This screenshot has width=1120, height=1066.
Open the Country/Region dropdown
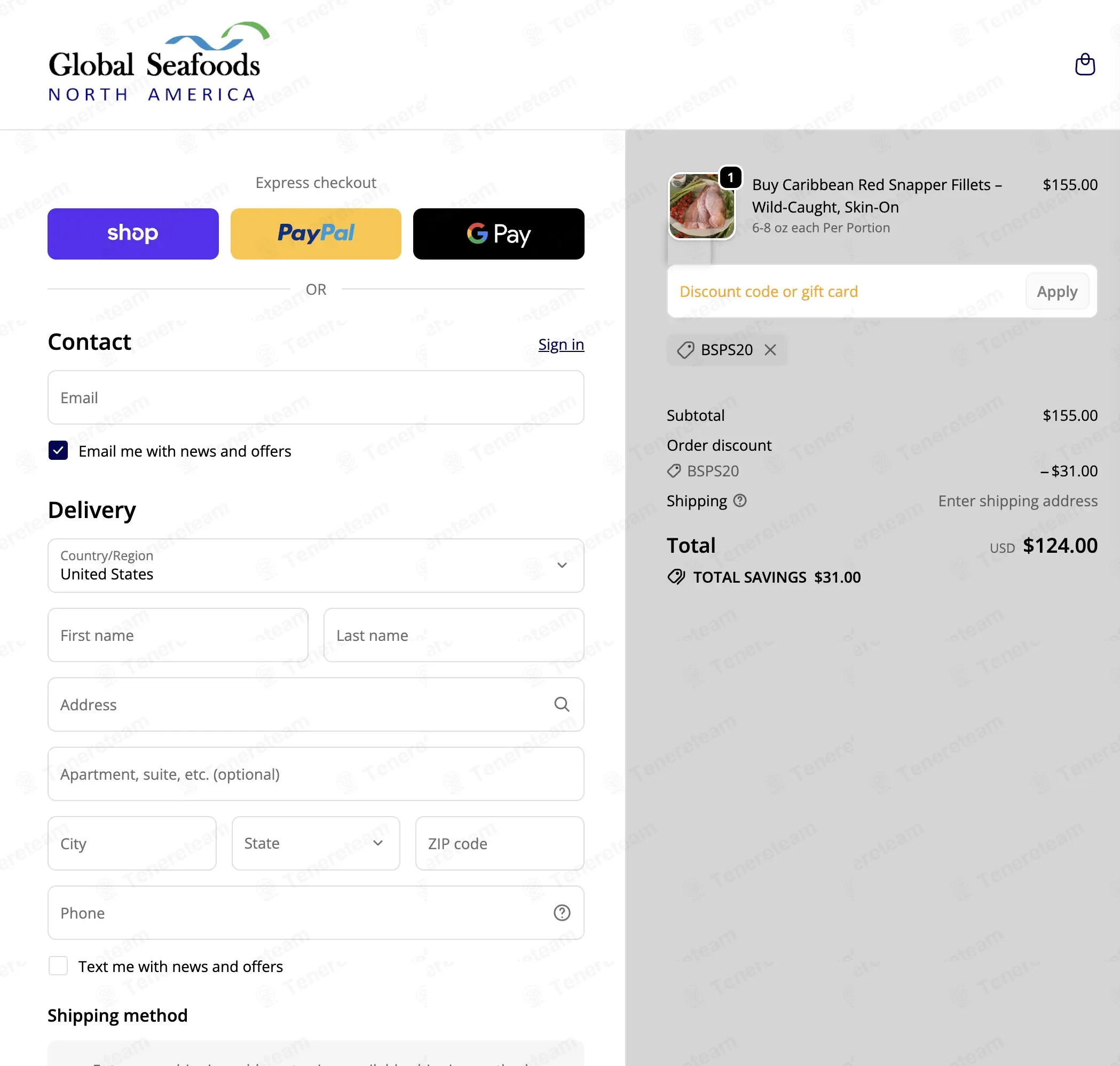click(x=316, y=566)
